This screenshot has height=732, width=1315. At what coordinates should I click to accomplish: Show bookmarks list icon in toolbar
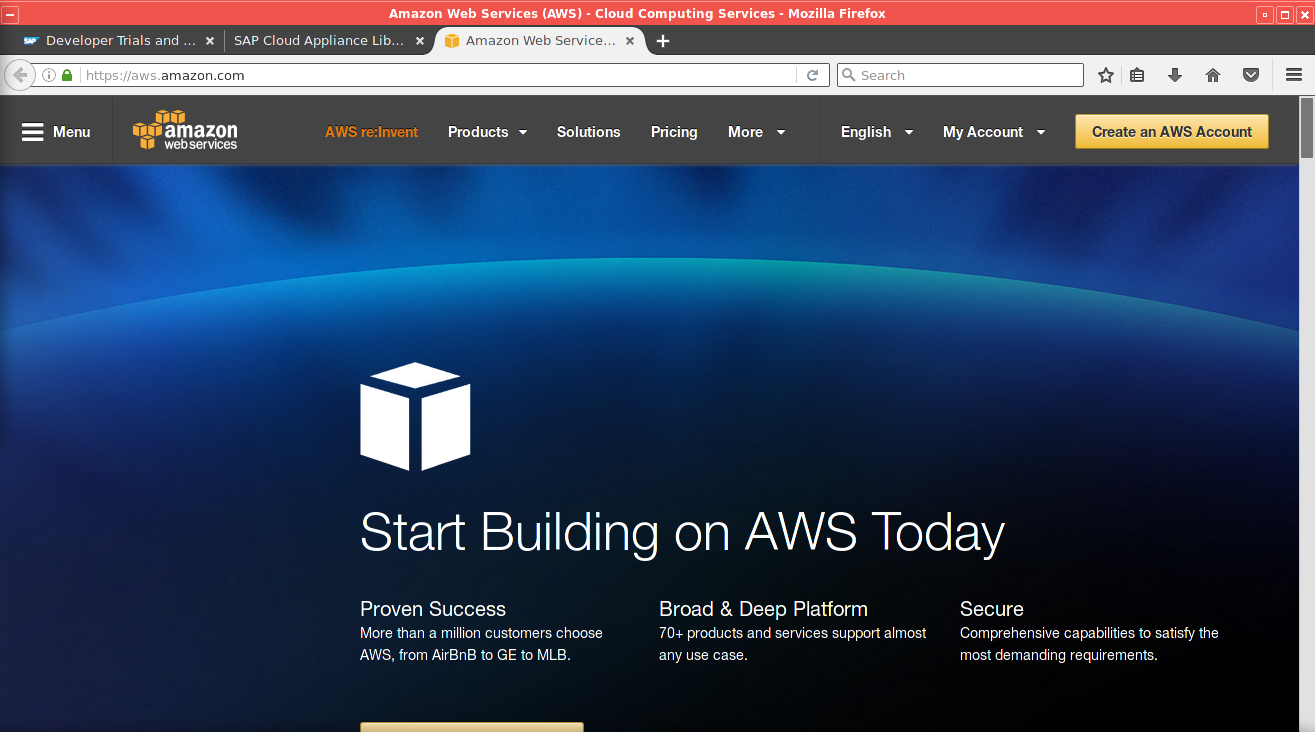pos(1137,75)
